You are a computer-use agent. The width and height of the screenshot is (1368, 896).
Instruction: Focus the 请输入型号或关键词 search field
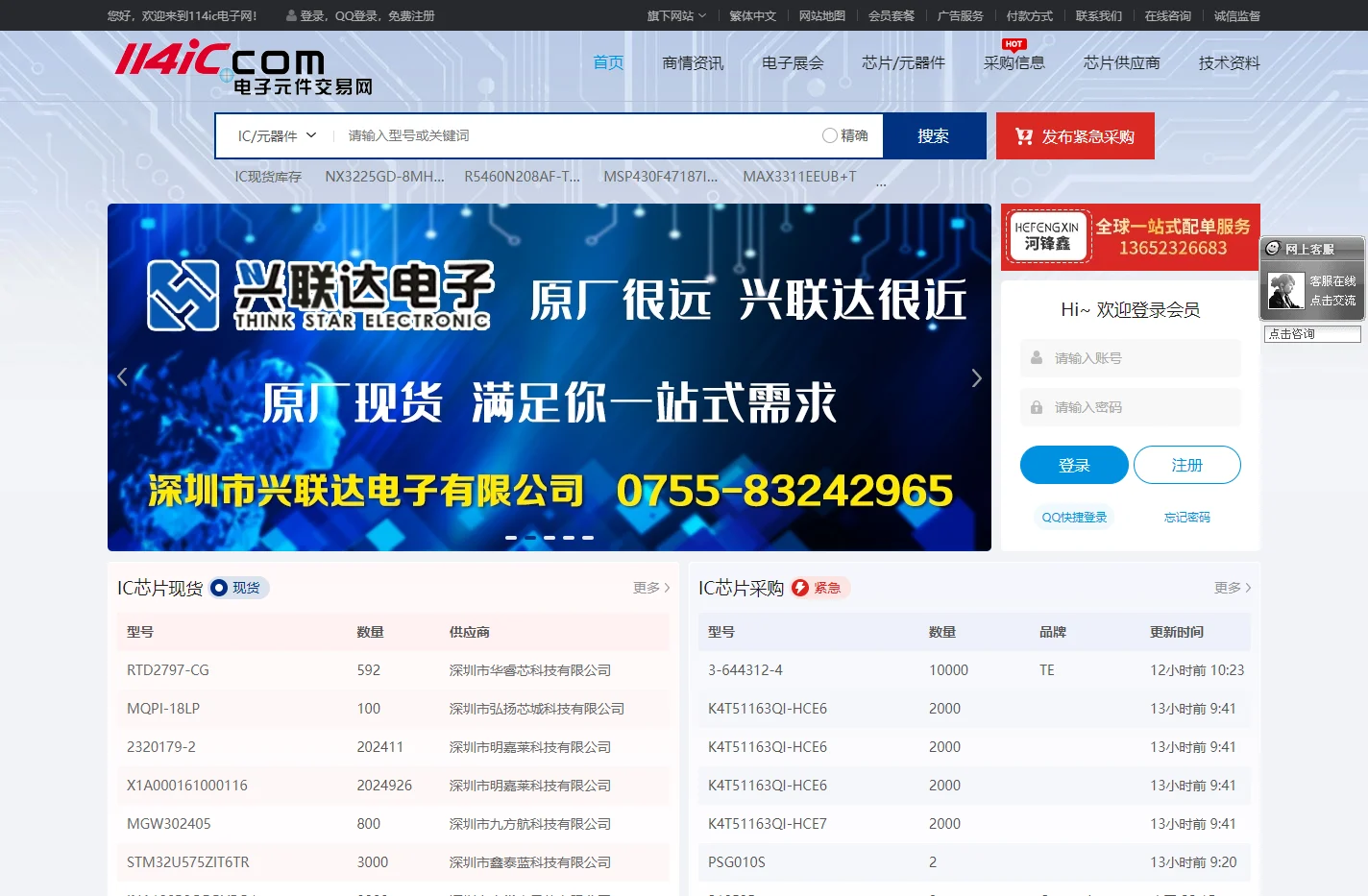tap(574, 135)
